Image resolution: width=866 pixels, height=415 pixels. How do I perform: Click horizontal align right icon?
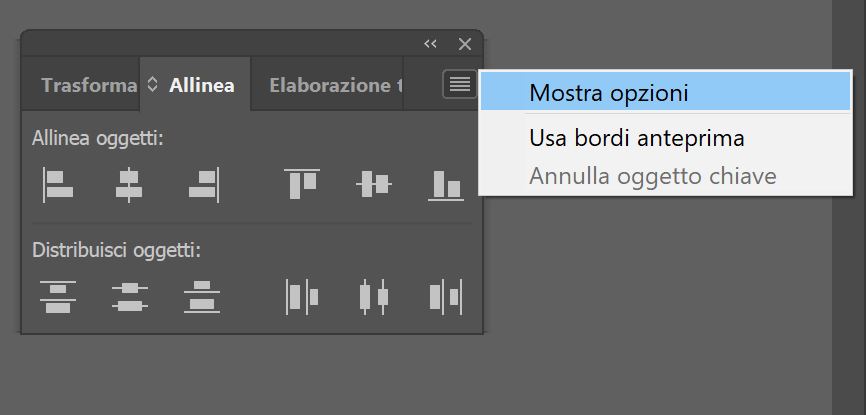coord(204,184)
